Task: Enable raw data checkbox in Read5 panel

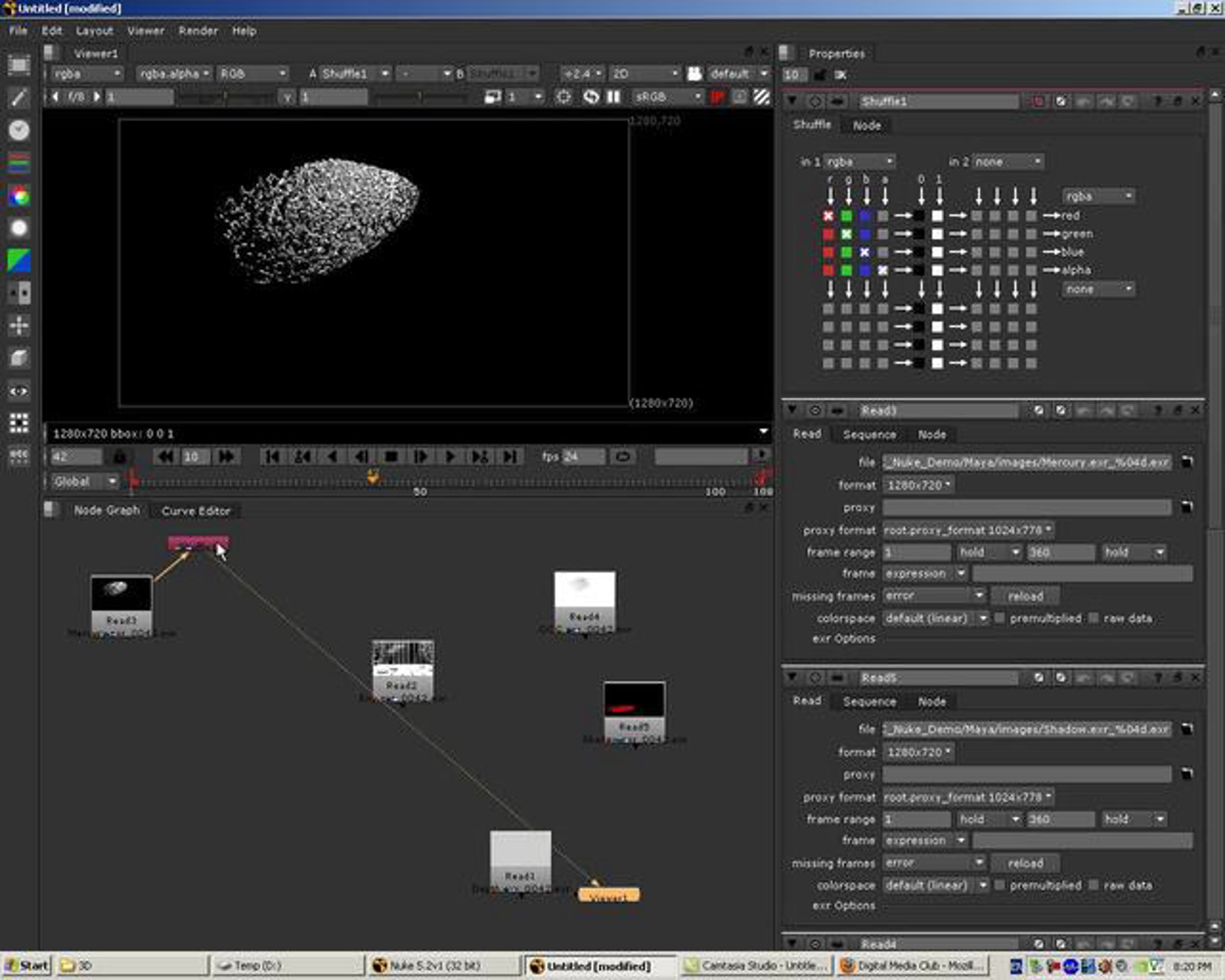Action: 1094,885
